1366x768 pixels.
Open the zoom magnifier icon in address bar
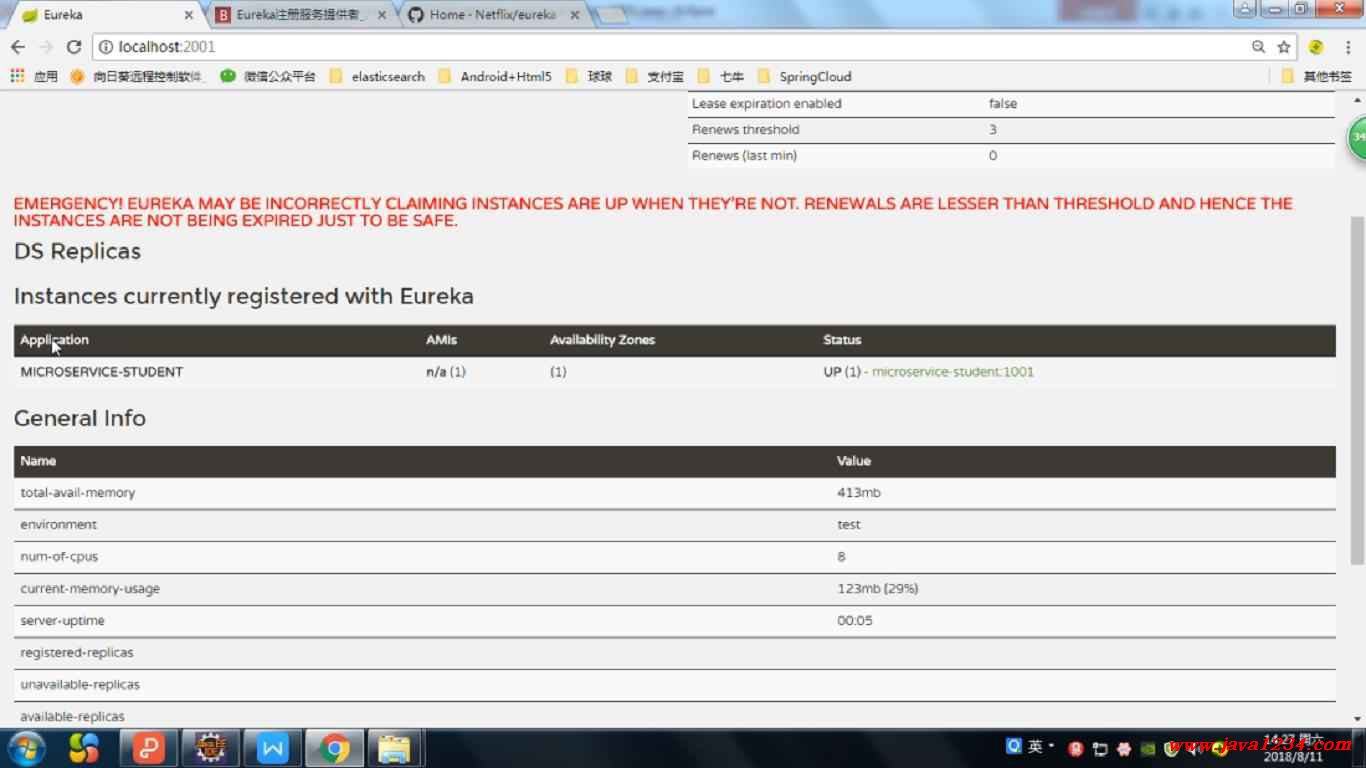click(1258, 47)
